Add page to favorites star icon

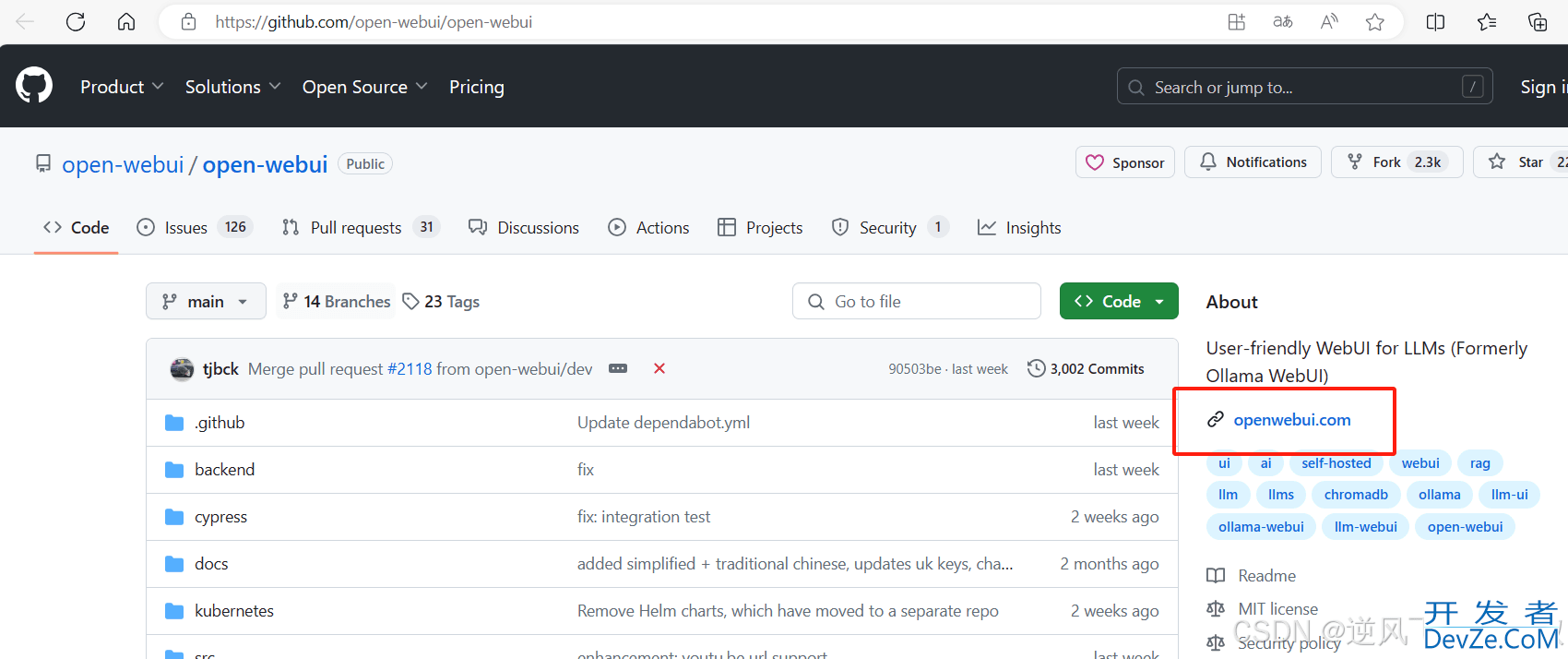pyautogui.click(x=1375, y=22)
